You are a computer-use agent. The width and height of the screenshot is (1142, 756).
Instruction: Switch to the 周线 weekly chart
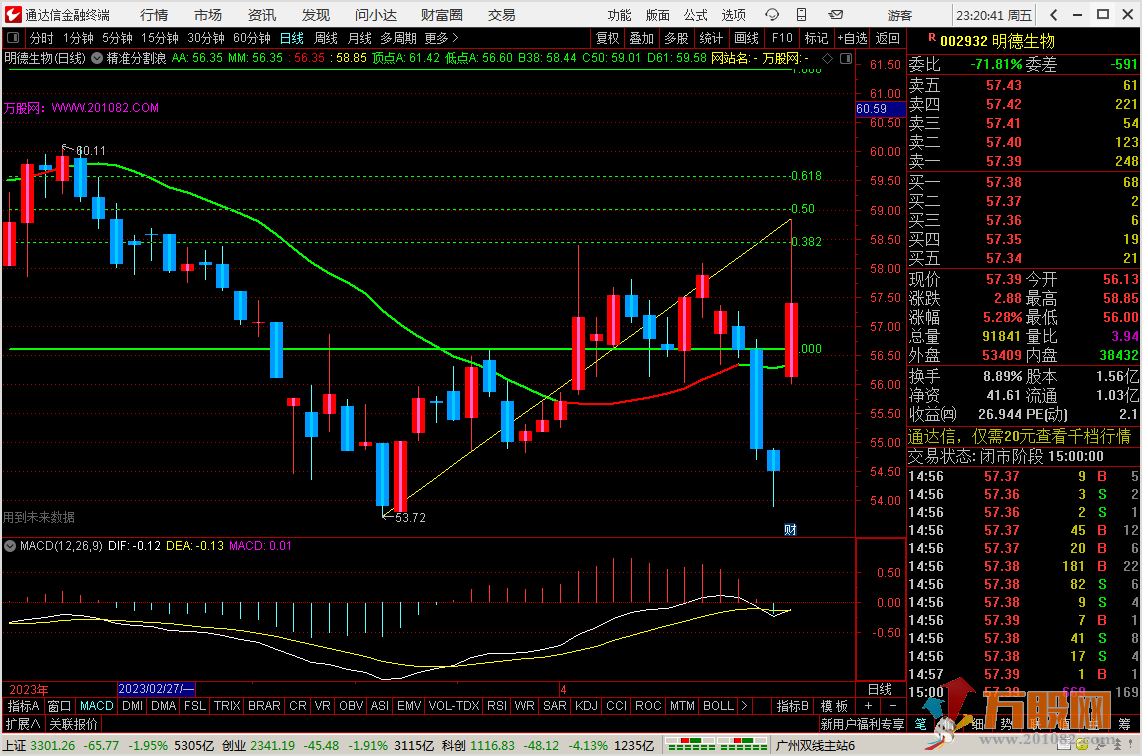tap(326, 38)
